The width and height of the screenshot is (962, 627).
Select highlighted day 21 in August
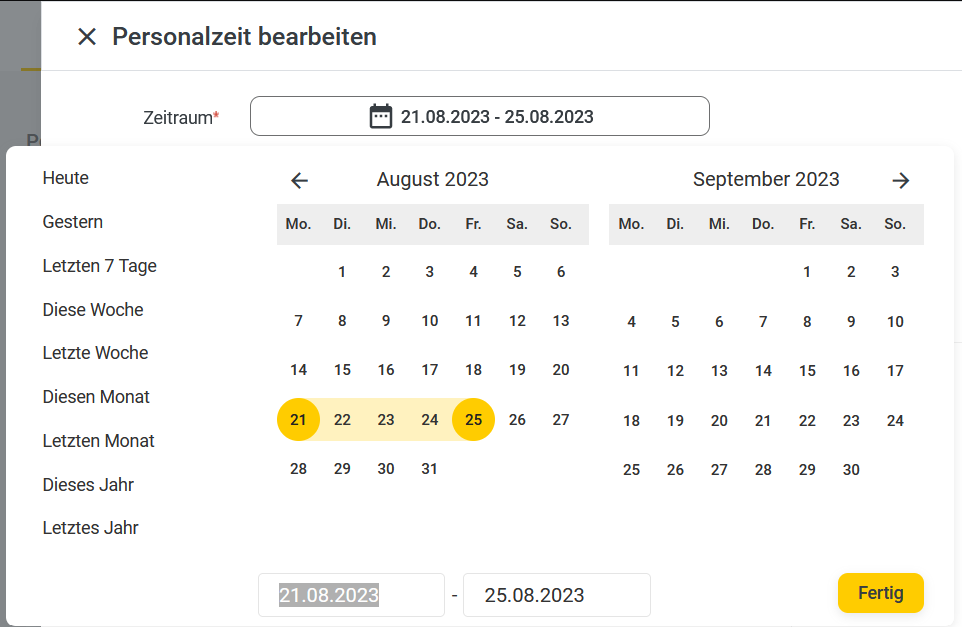point(298,420)
